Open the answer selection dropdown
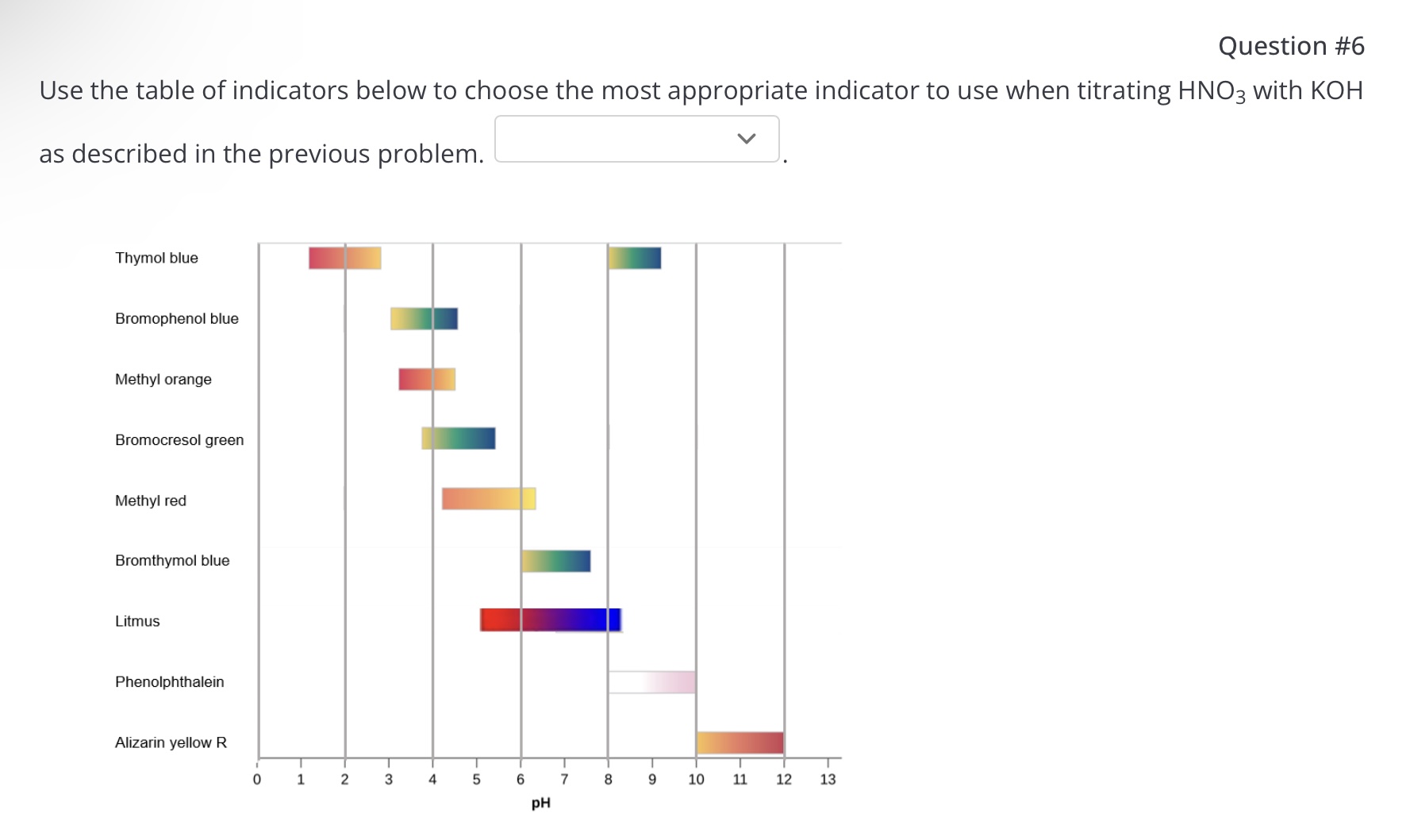1410x840 pixels. click(x=636, y=140)
